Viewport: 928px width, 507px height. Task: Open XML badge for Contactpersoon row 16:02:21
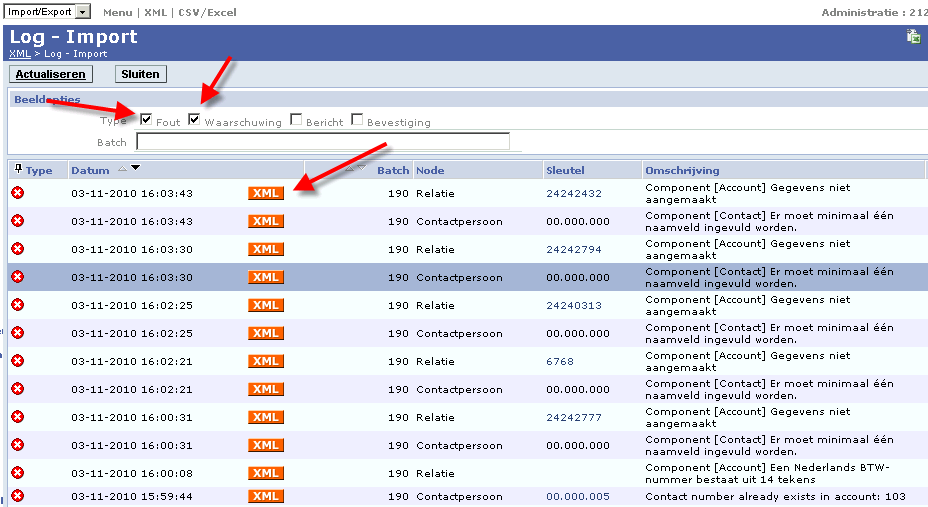[x=266, y=389]
